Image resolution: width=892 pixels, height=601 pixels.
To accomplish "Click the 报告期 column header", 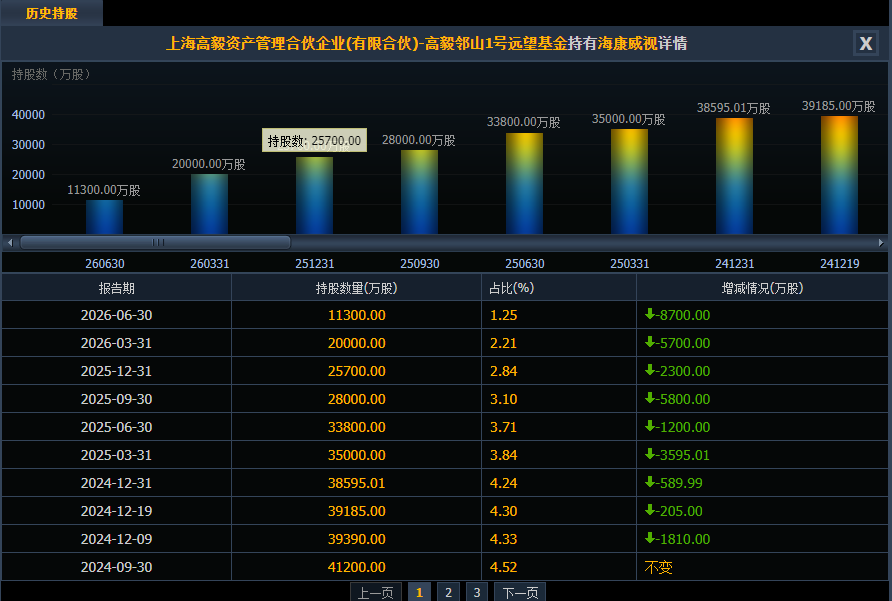I will [x=117, y=288].
